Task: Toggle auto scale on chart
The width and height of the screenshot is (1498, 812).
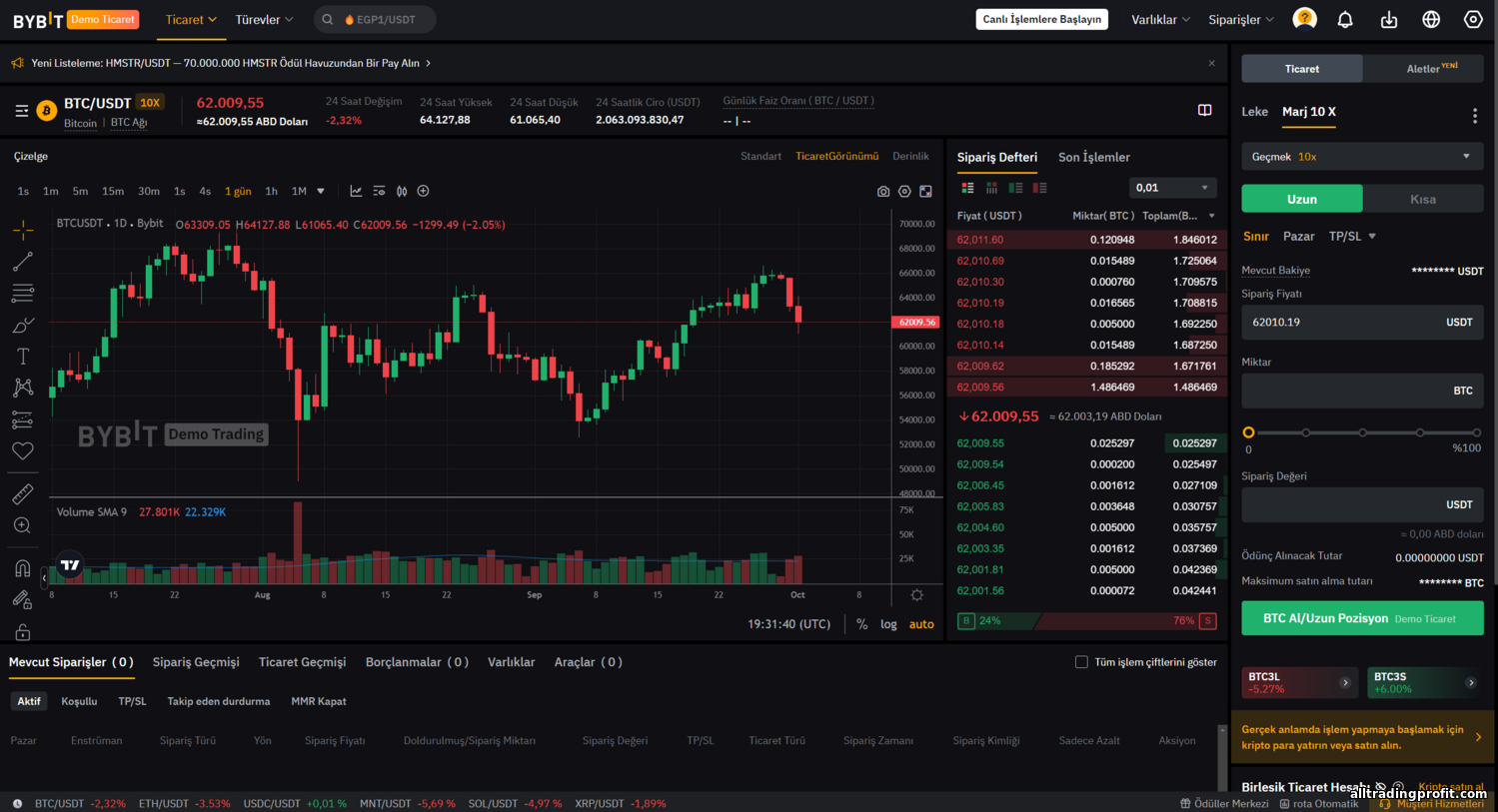Action: point(921,624)
